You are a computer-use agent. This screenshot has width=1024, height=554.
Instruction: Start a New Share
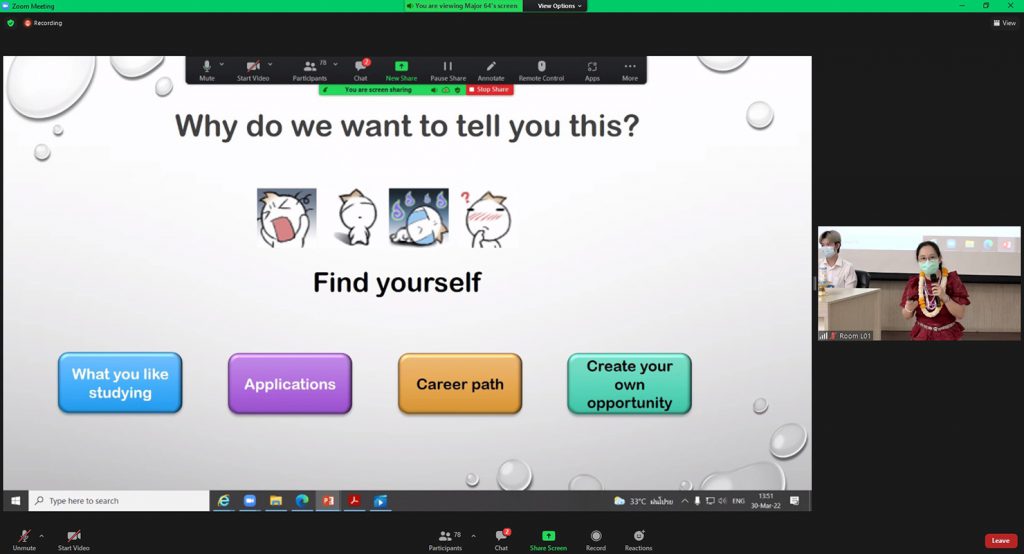click(401, 69)
